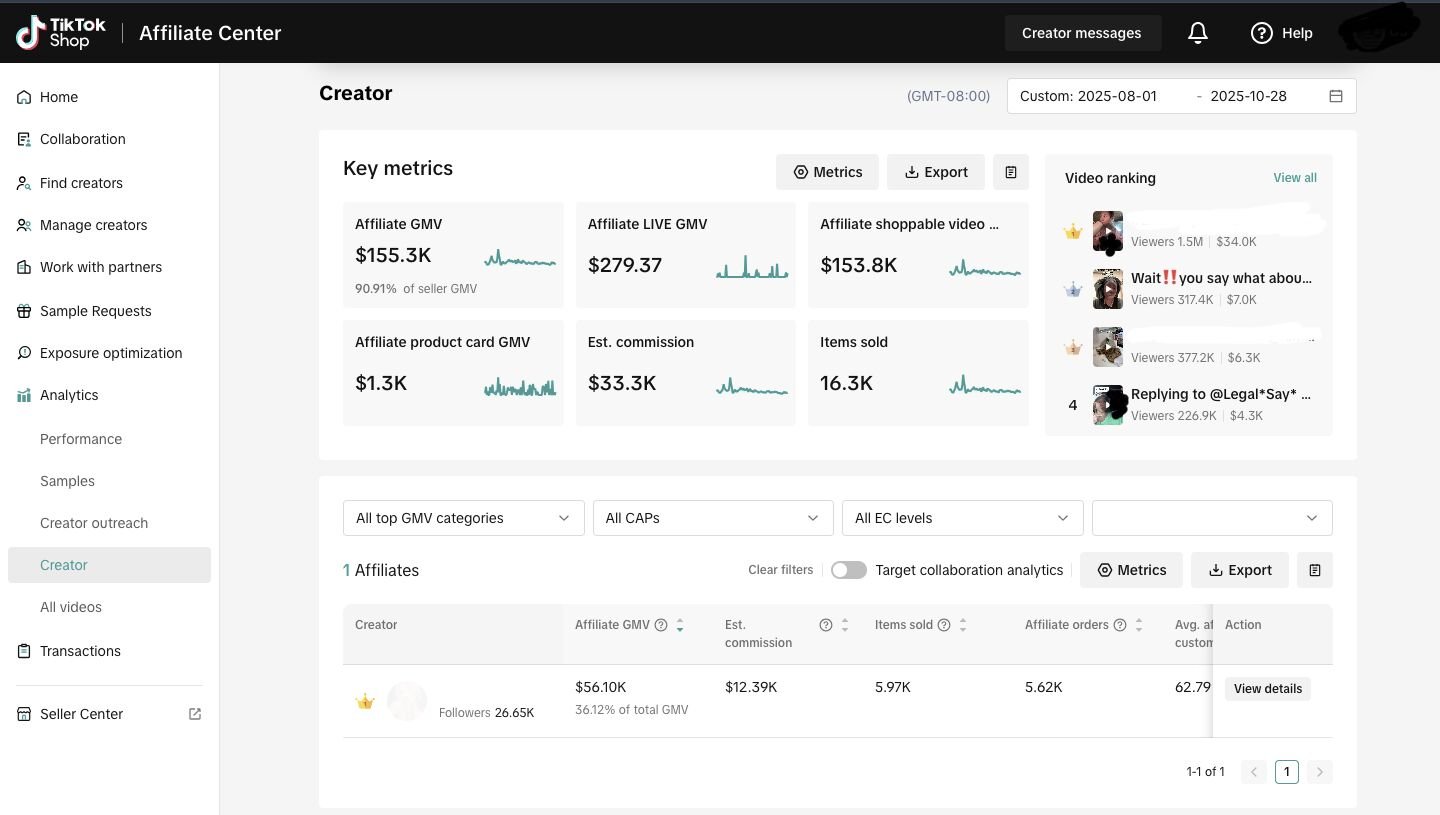Expand the All CAPs dropdown
Image resolution: width=1440 pixels, height=815 pixels.
(x=712, y=518)
